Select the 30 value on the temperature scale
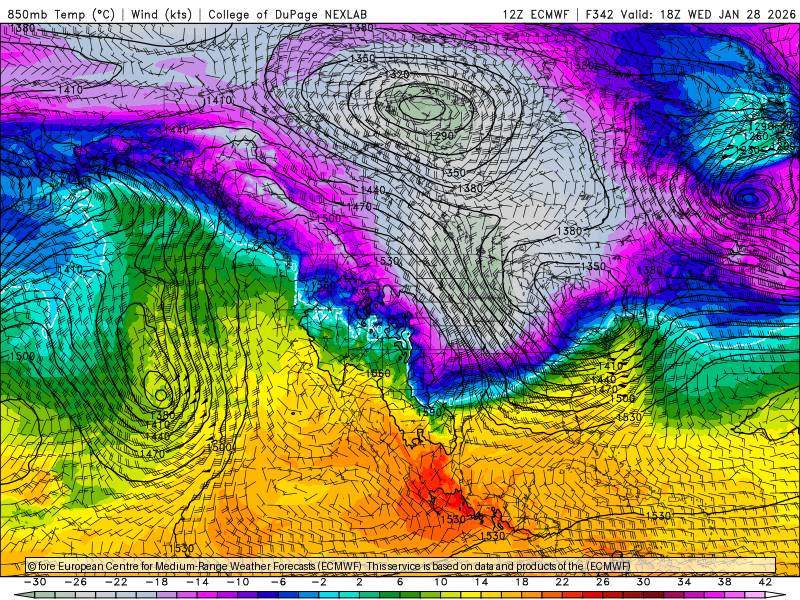The height and width of the screenshot is (600, 800). point(643,582)
